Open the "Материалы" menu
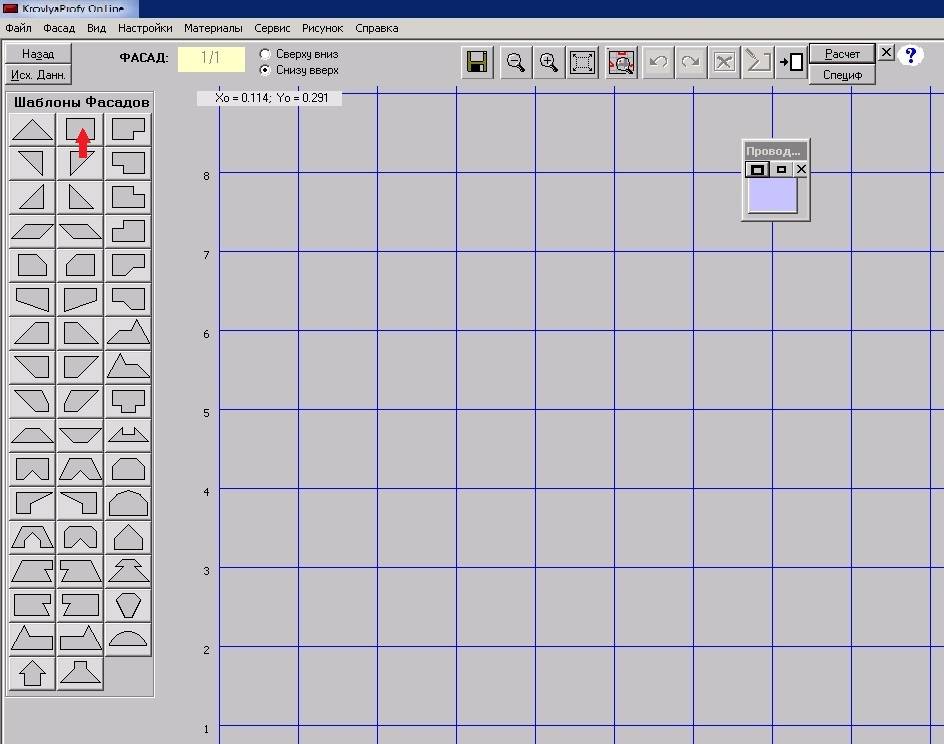 (x=213, y=28)
